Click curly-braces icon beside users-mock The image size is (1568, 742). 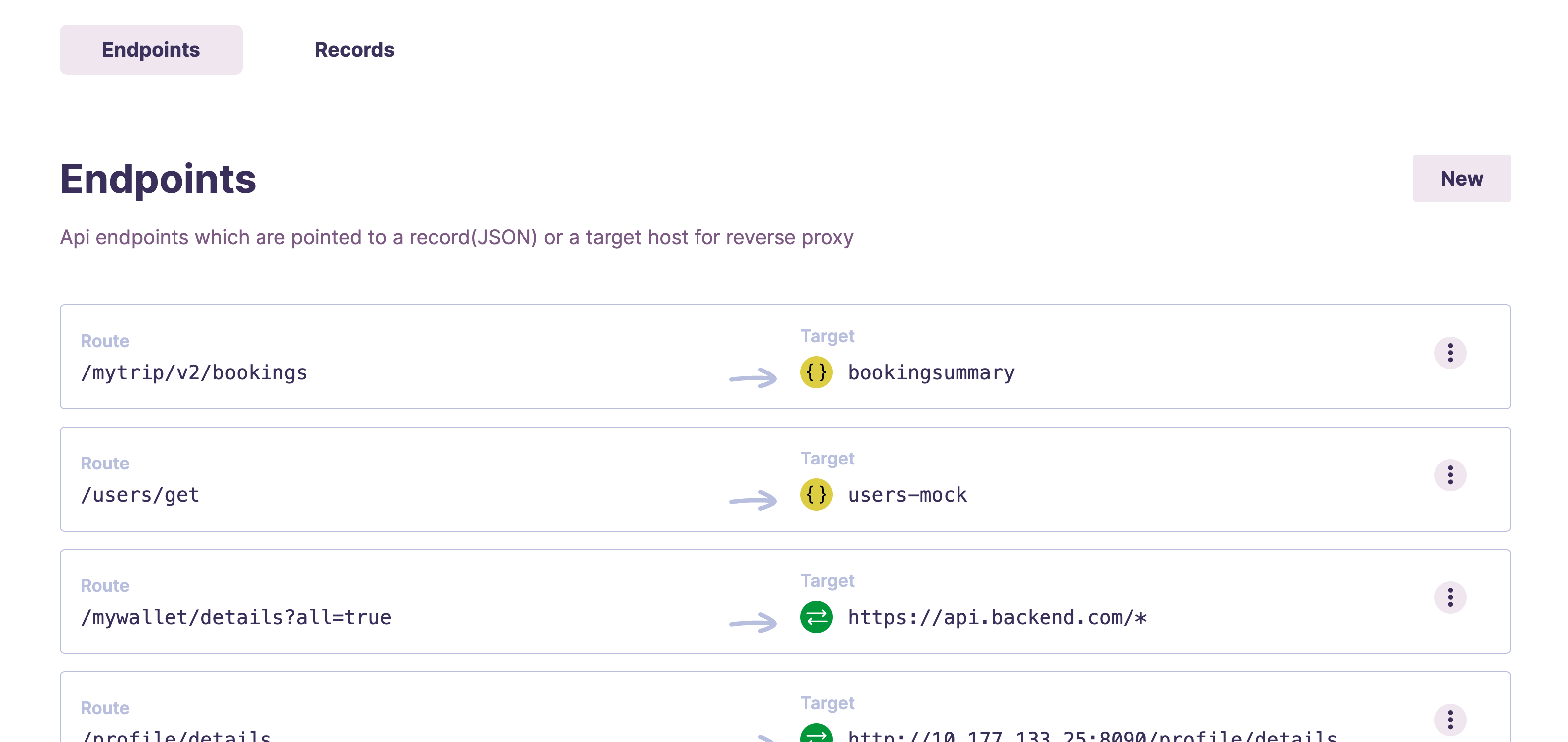click(x=816, y=495)
